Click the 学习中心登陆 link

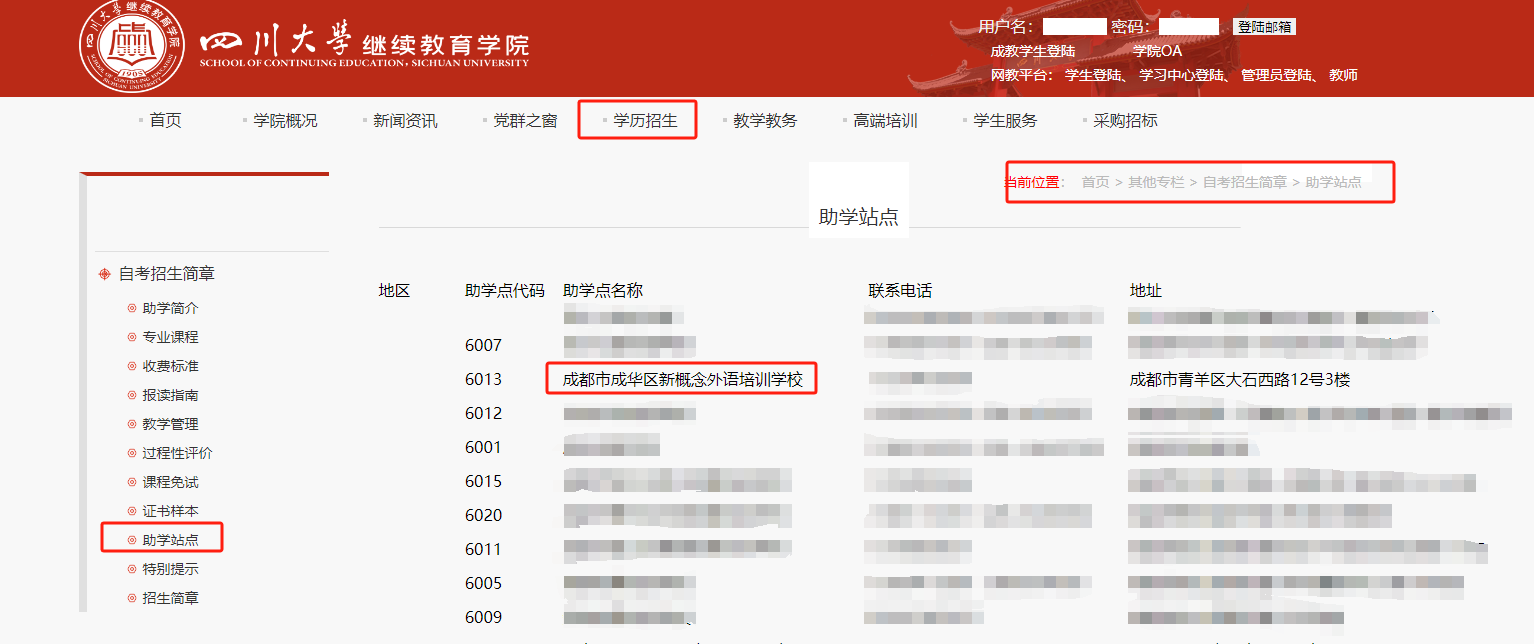point(1181,75)
